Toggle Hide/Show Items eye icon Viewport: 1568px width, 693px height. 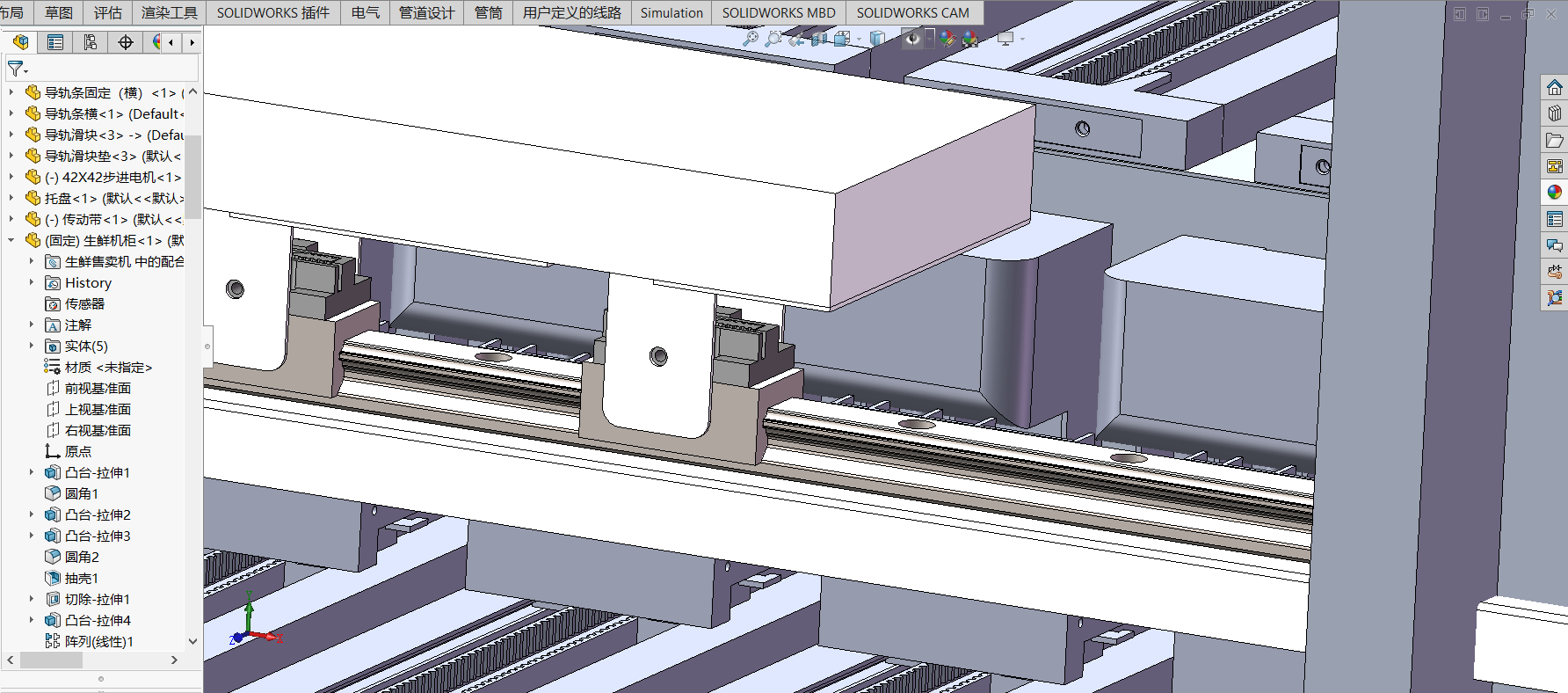[x=912, y=39]
